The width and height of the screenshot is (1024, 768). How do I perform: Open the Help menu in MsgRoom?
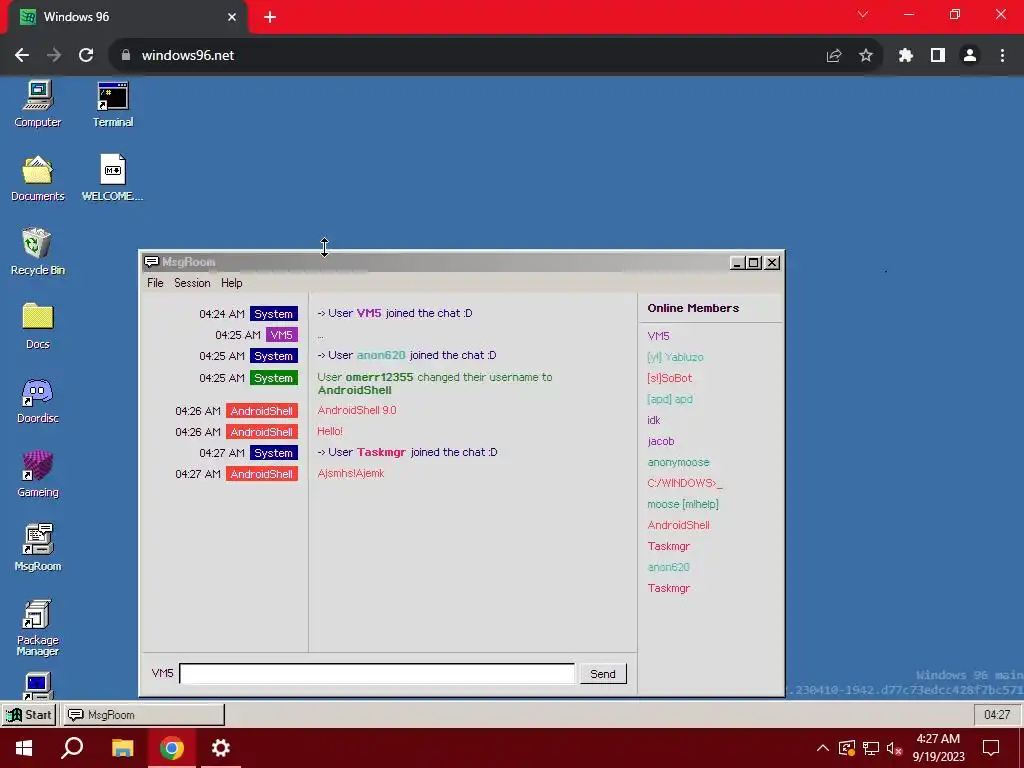[x=231, y=283]
